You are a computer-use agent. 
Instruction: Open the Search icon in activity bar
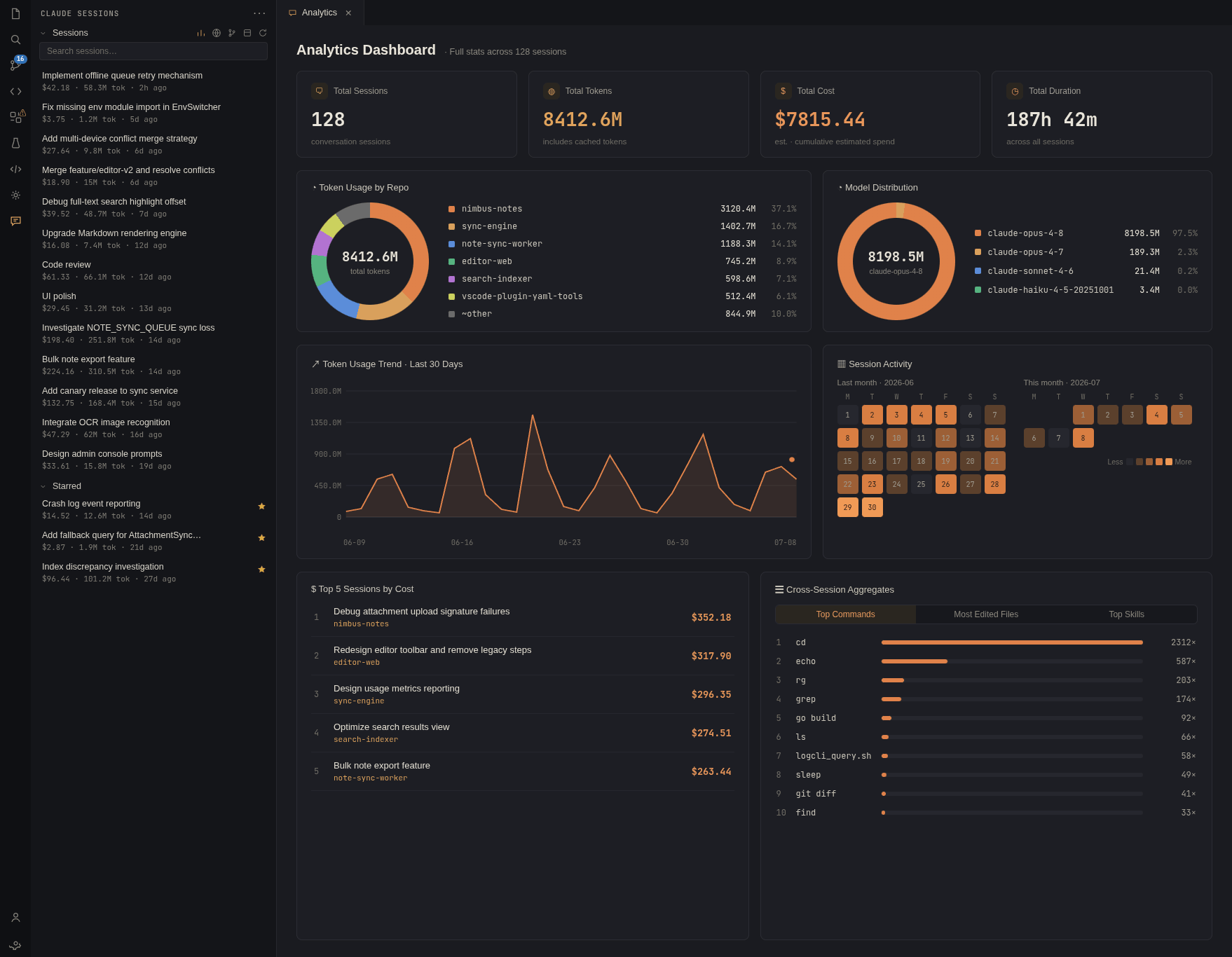[15, 39]
